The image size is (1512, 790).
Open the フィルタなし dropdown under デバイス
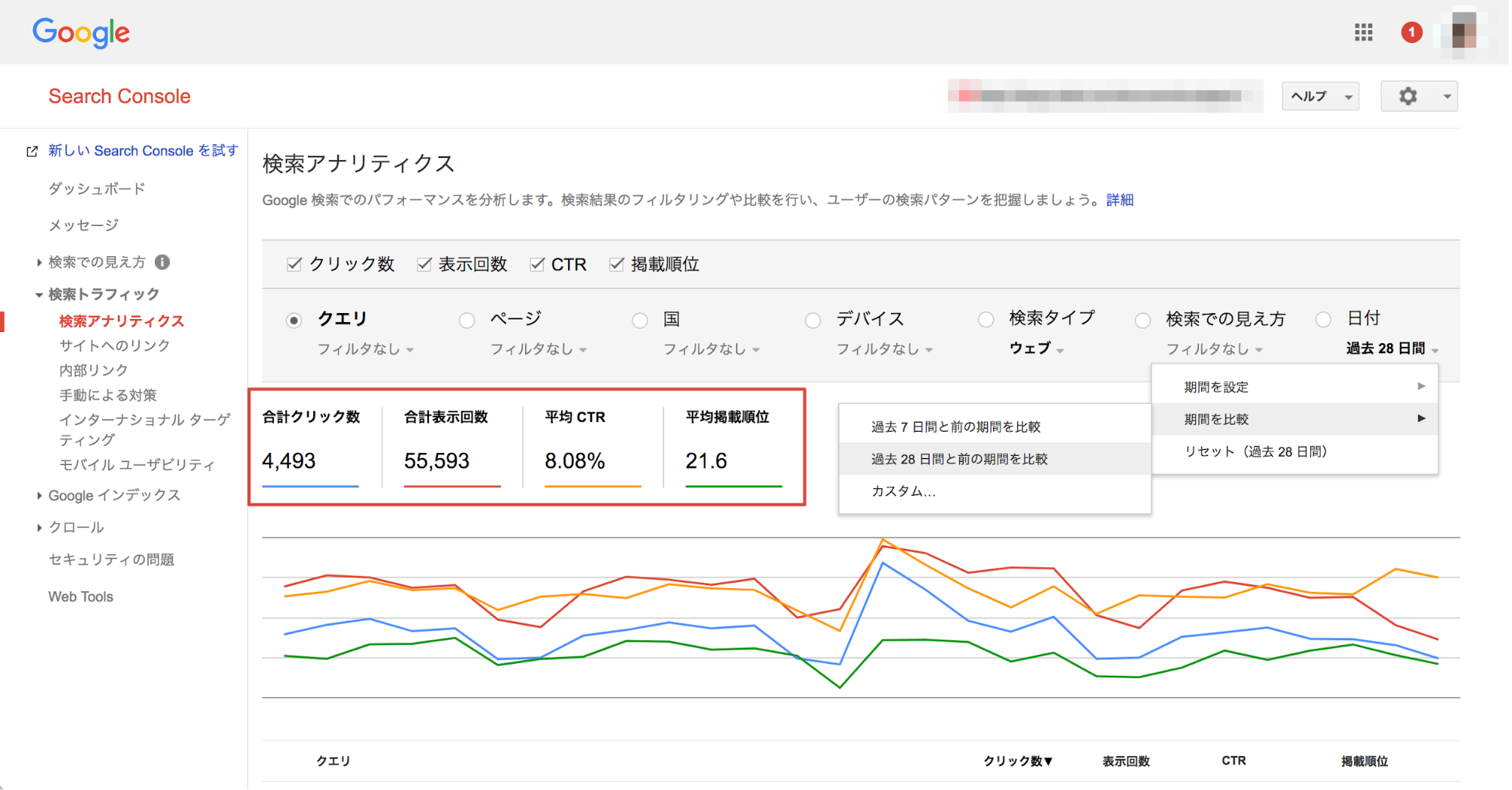tap(884, 349)
